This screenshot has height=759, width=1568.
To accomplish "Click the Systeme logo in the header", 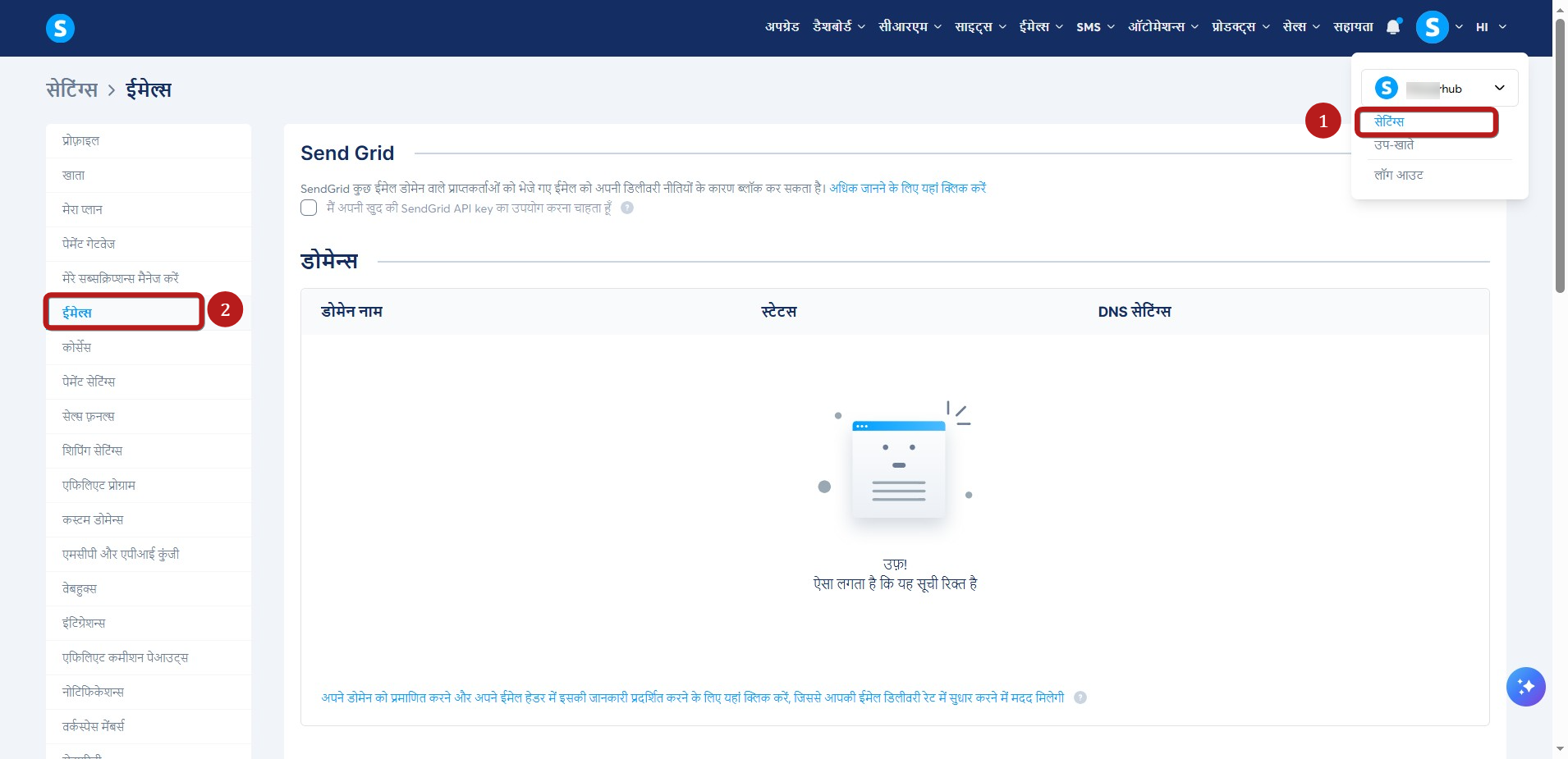I will [x=60, y=28].
